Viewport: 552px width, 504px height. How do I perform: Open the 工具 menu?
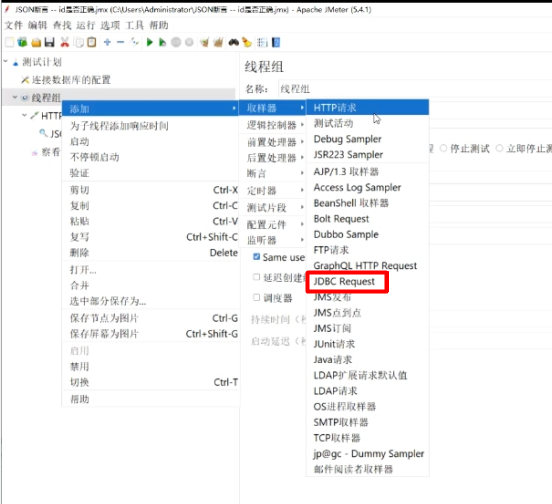coord(134,25)
